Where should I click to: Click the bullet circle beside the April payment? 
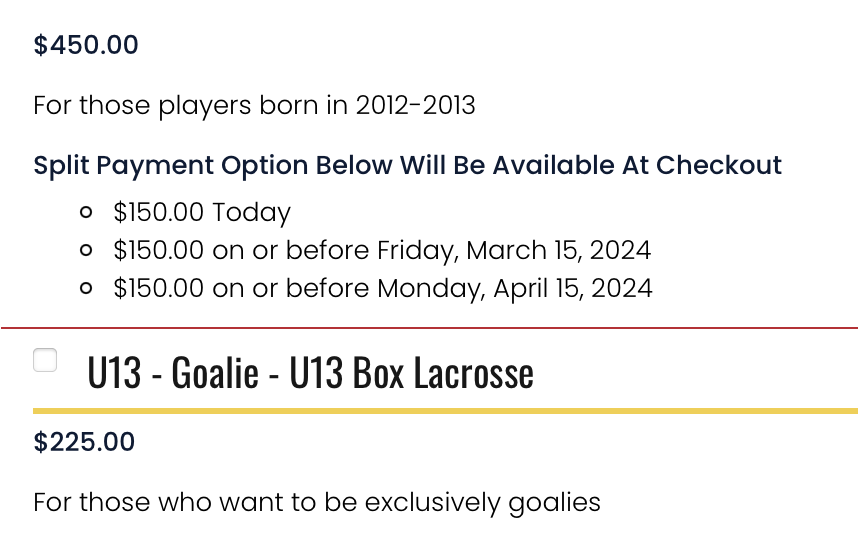pyautogui.click(x=86, y=288)
